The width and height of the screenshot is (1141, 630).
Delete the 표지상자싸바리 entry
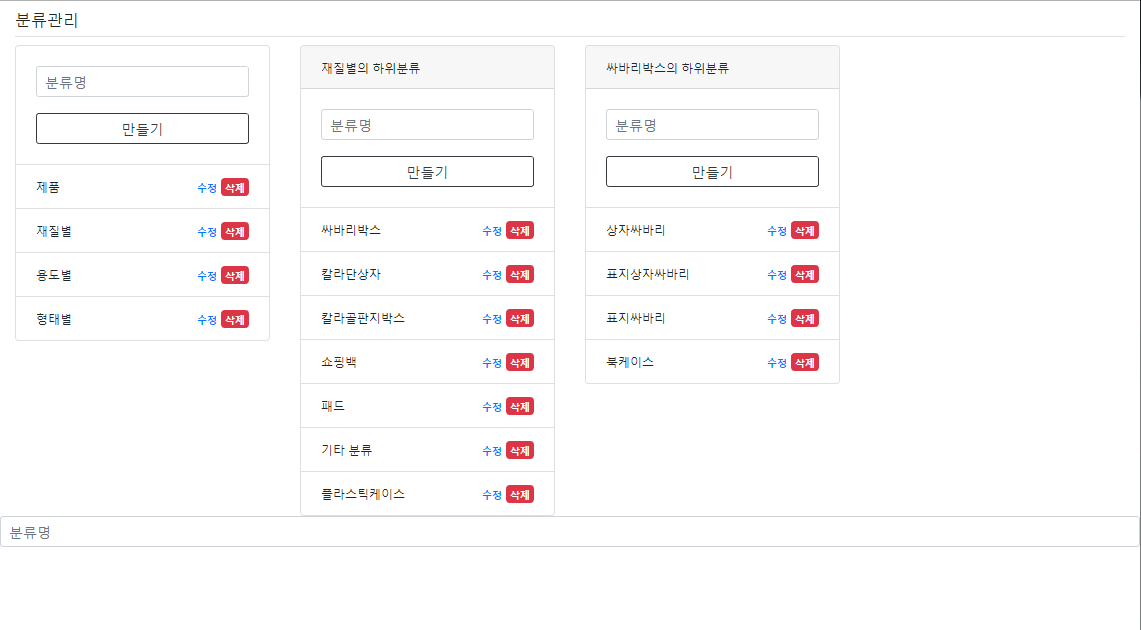(x=805, y=275)
